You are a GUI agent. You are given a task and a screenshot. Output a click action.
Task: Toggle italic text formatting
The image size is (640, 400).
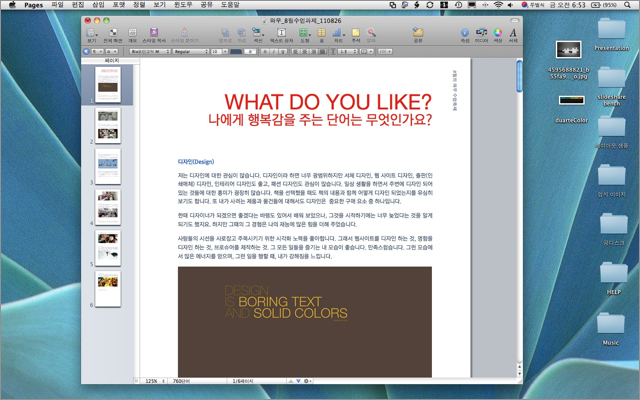(x=274, y=51)
